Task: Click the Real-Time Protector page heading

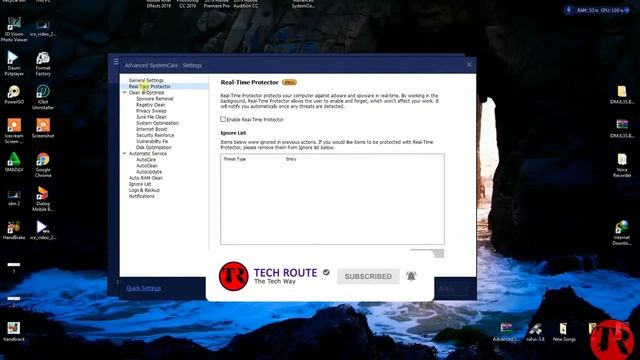Action: [x=249, y=82]
